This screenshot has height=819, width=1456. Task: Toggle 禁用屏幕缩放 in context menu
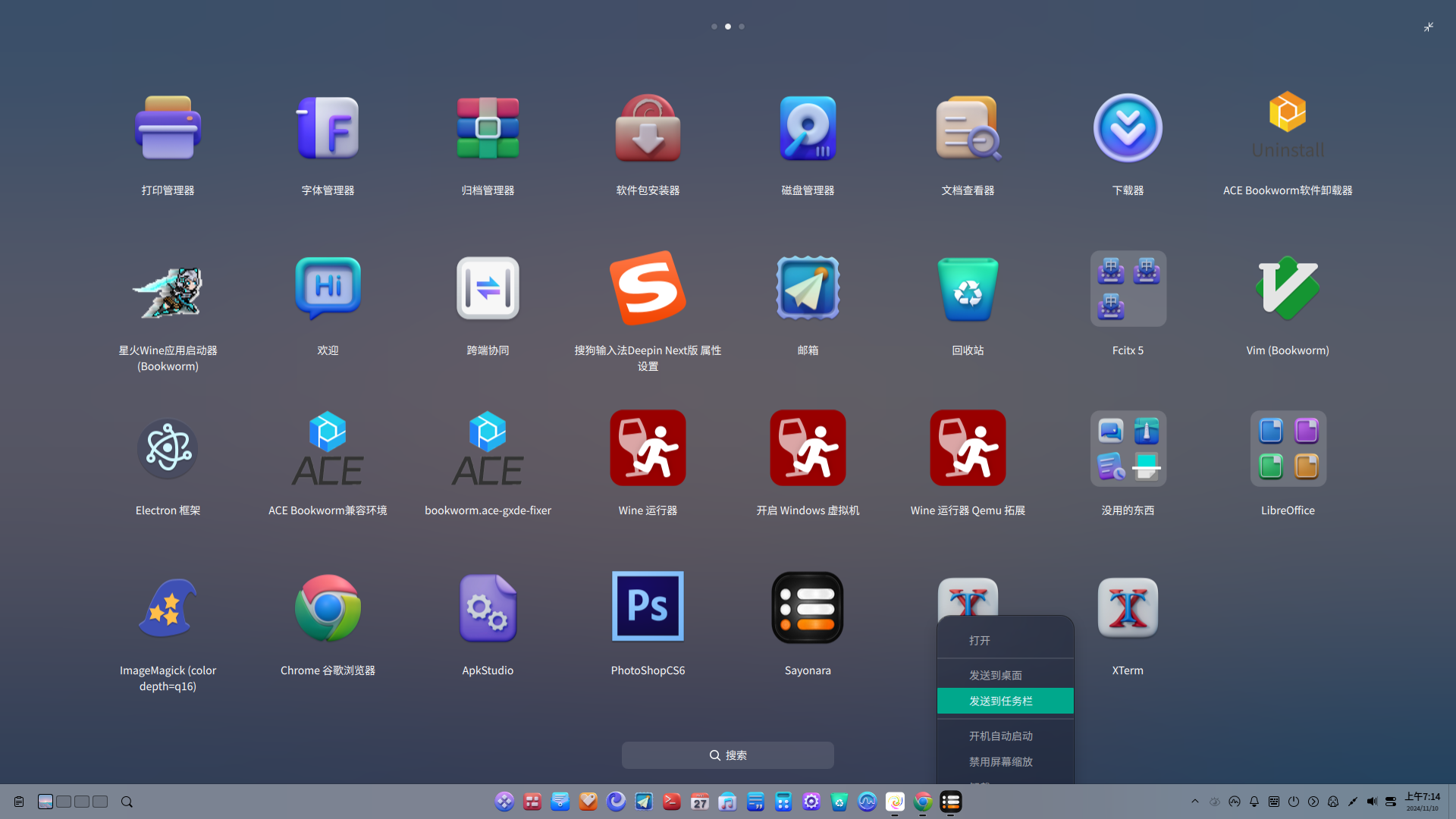coord(1005,761)
